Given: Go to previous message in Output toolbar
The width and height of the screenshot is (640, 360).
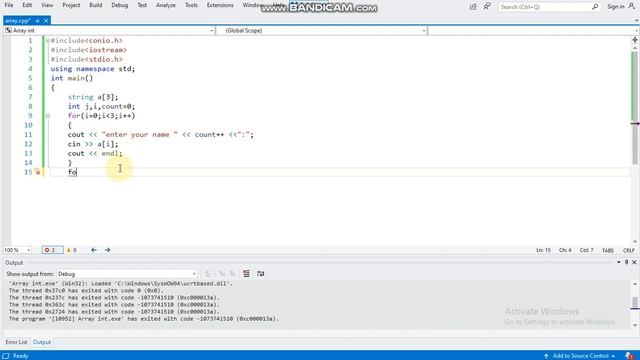Looking at the screenshot, I should pyautogui.click(x=222, y=273).
